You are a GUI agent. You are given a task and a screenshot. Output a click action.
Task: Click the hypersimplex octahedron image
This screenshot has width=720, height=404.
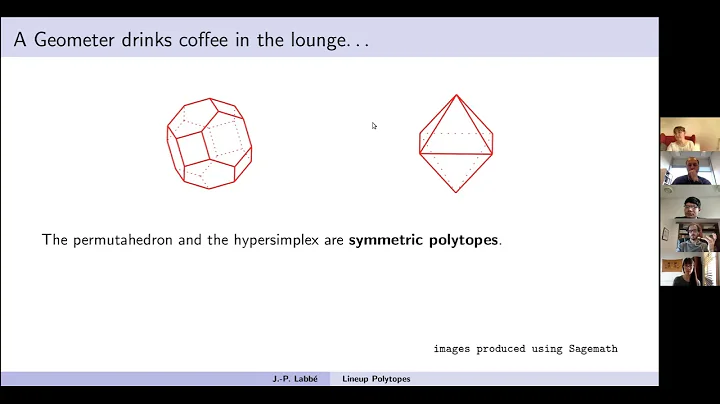click(x=456, y=144)
